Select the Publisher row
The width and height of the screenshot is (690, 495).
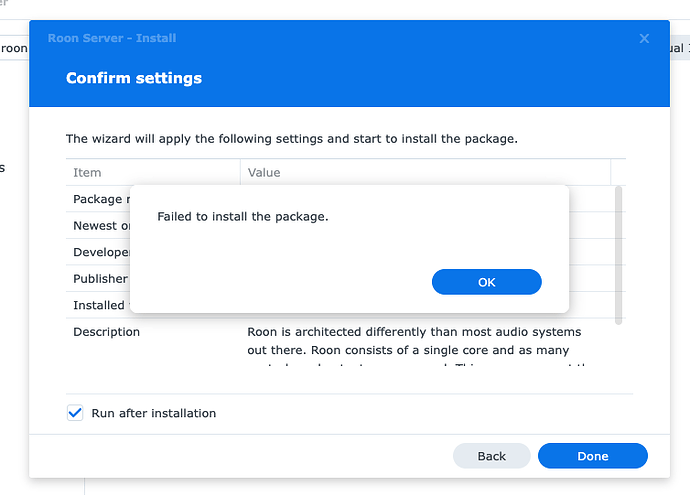point(100,279)
